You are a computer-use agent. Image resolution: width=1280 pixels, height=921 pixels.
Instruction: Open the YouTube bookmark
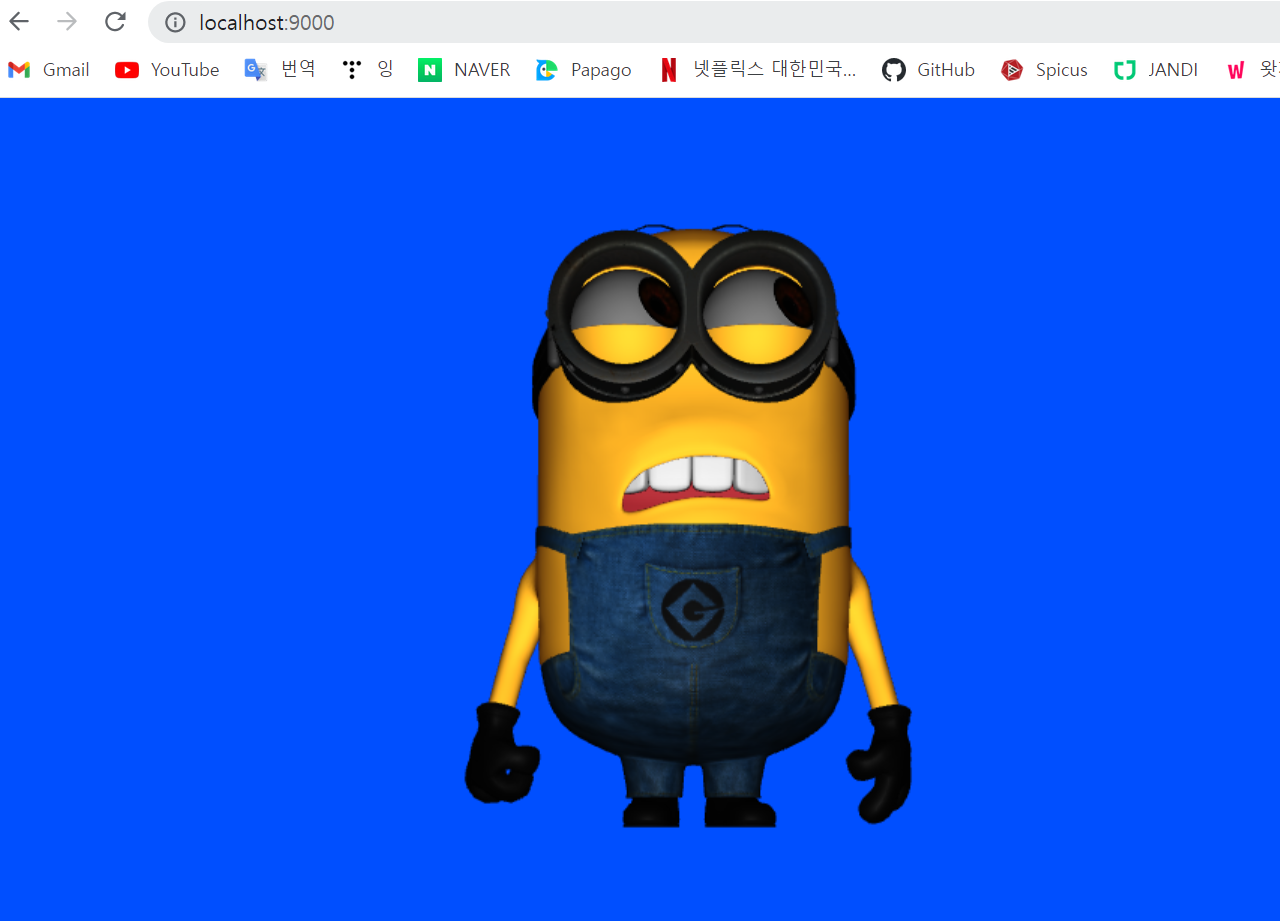pyautogui.click(x=167, y=70)
